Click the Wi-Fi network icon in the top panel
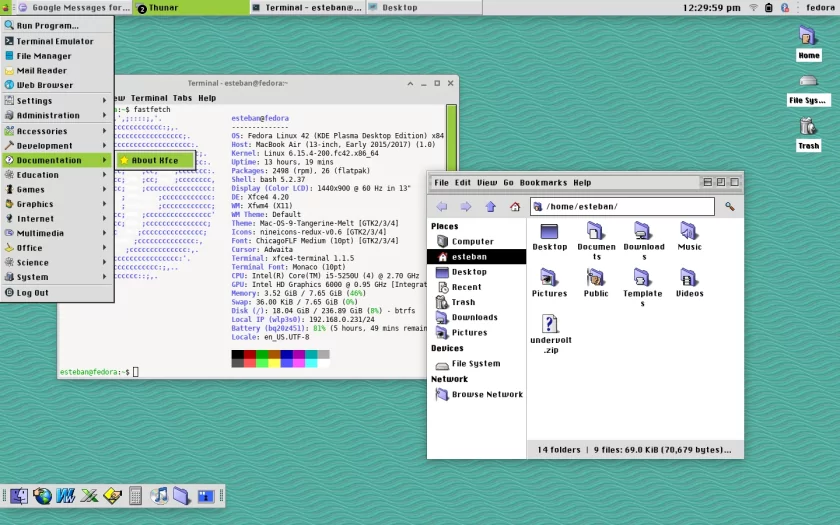Screen dimensions: 840x525 (x=754, y=8)
